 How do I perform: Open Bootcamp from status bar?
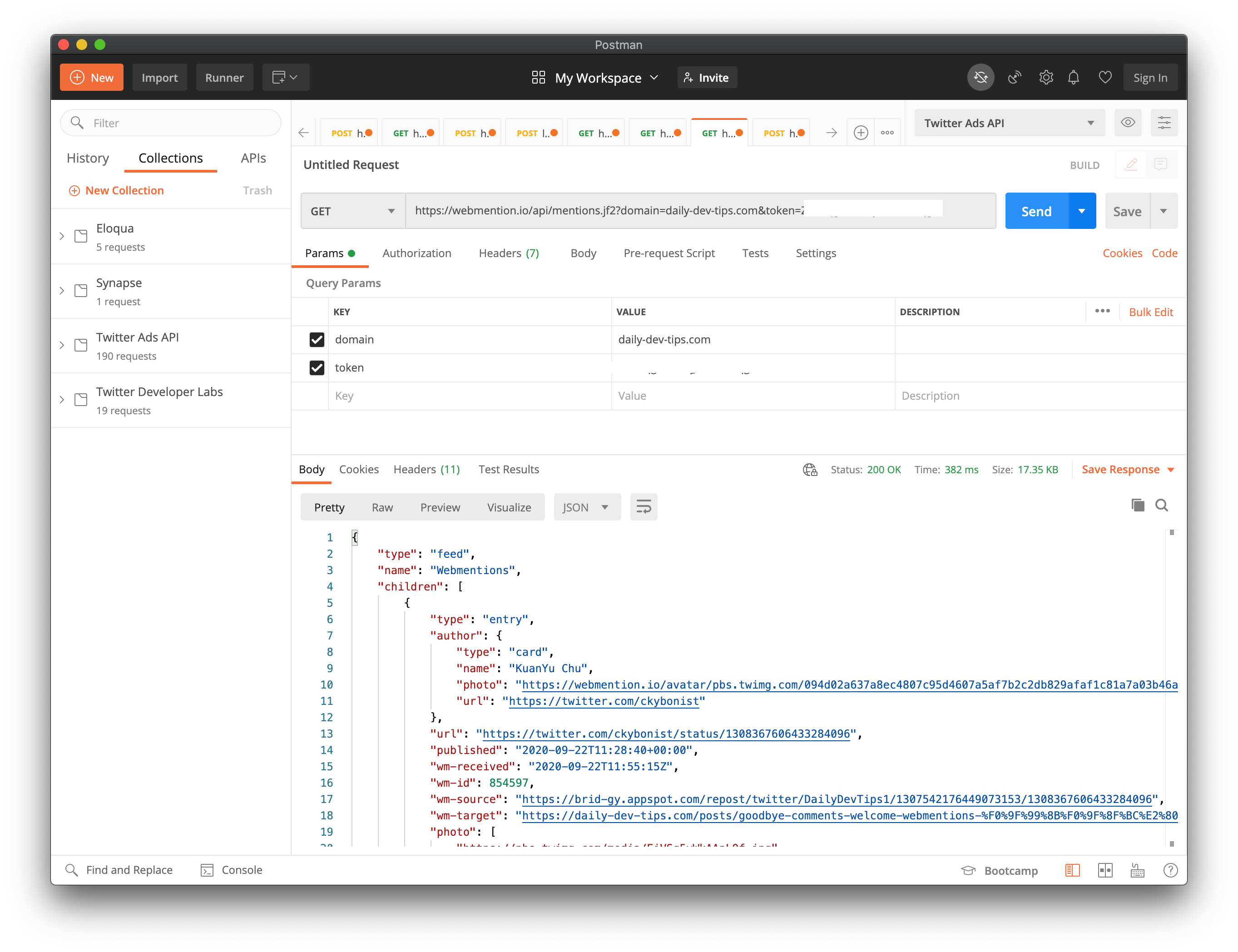pos(1000,870)
